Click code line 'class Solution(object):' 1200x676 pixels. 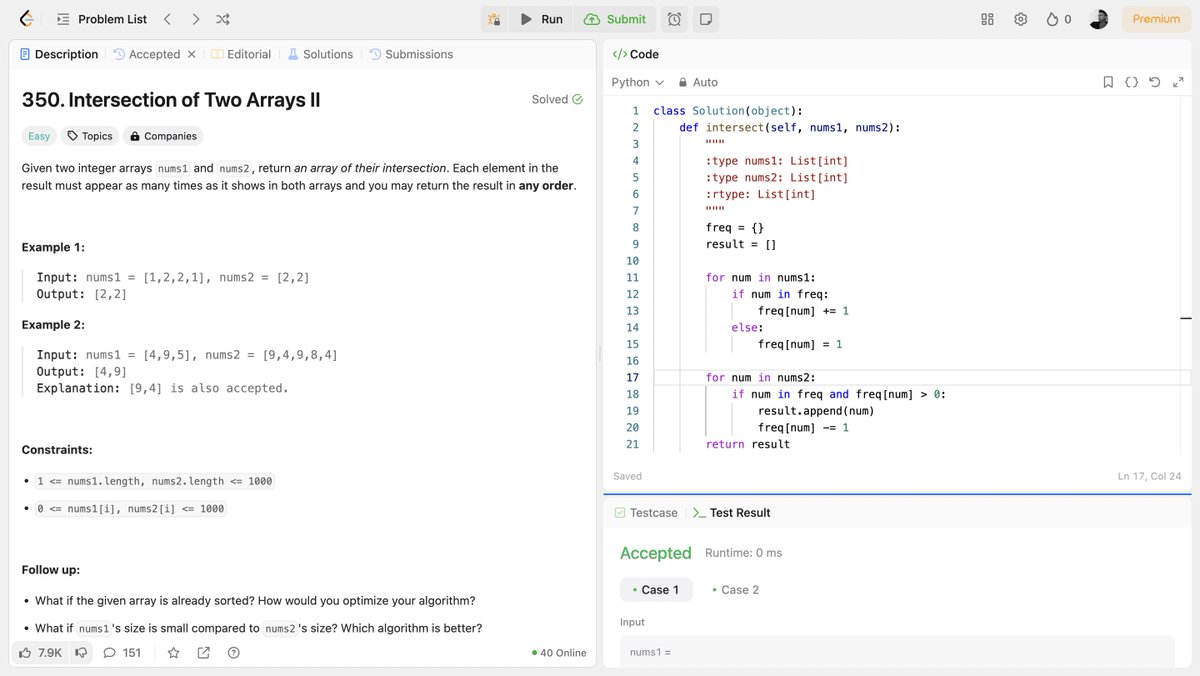click(x=727, y=111)
